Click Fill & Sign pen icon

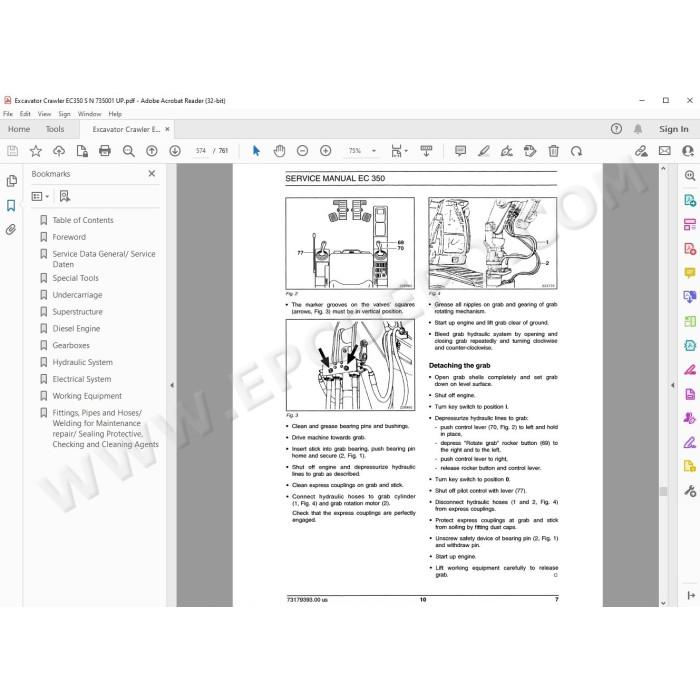690,442
